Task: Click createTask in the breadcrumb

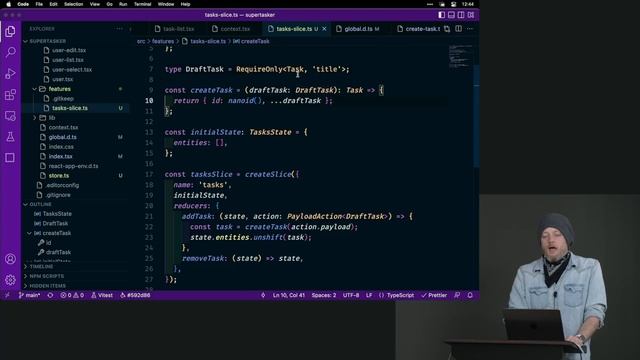Action: click(255, 41)
